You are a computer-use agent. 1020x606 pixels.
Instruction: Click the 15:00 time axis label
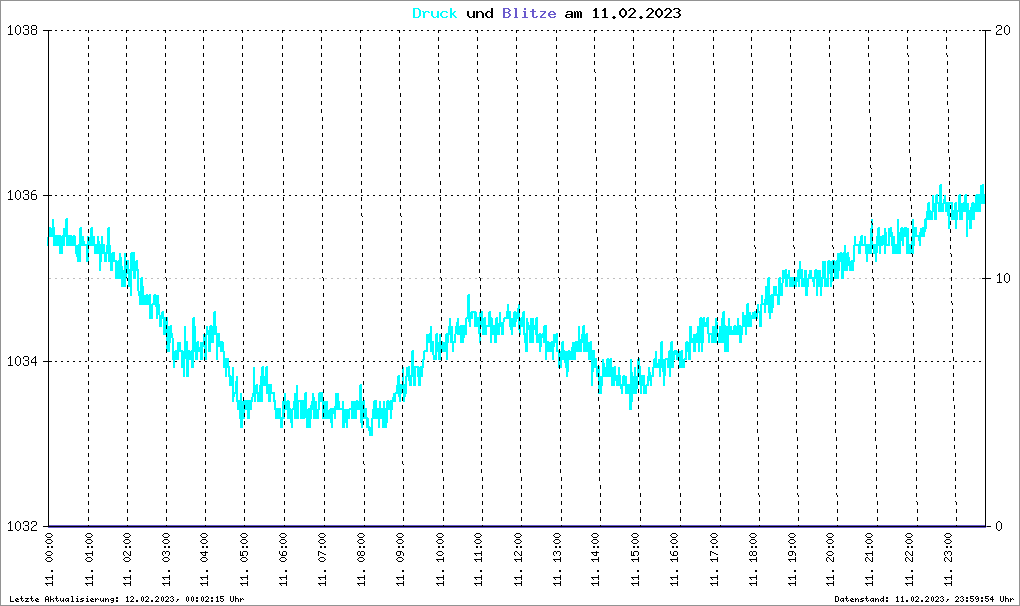click(635, 559)
